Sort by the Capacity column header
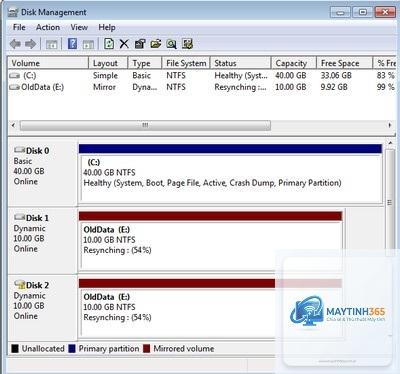The image size is (400, 374). coord(294,63)
